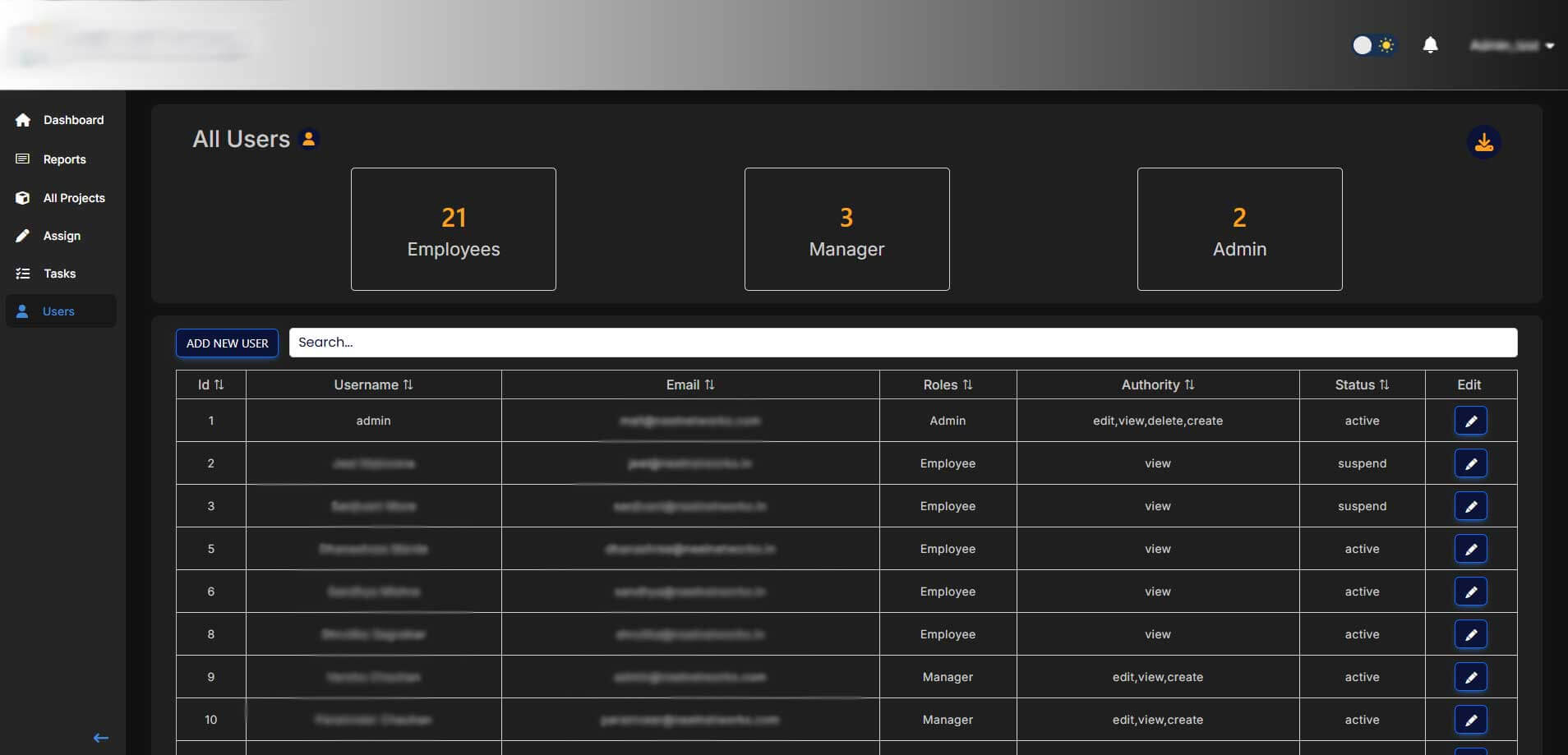Screen dimensions: 1568x755
Task: Click the 'suspend' status for Id 2
Action: 1362,463
